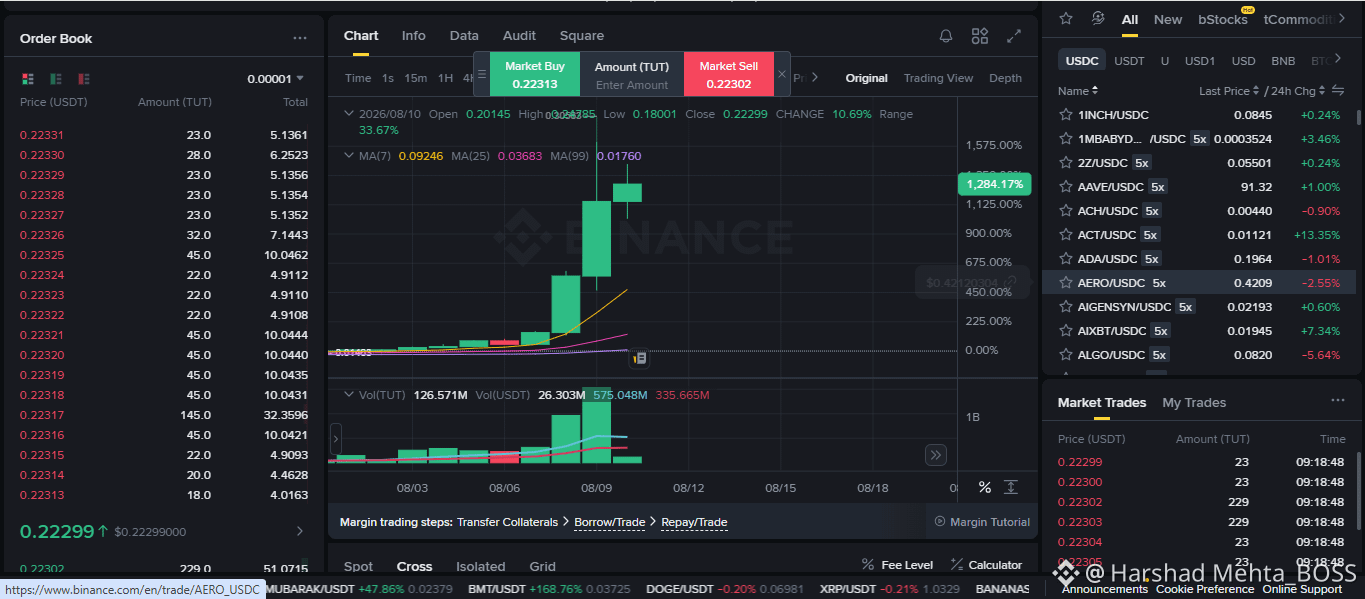
Task: Focus the Amount (TUT) input field
Action: [631, 85]
